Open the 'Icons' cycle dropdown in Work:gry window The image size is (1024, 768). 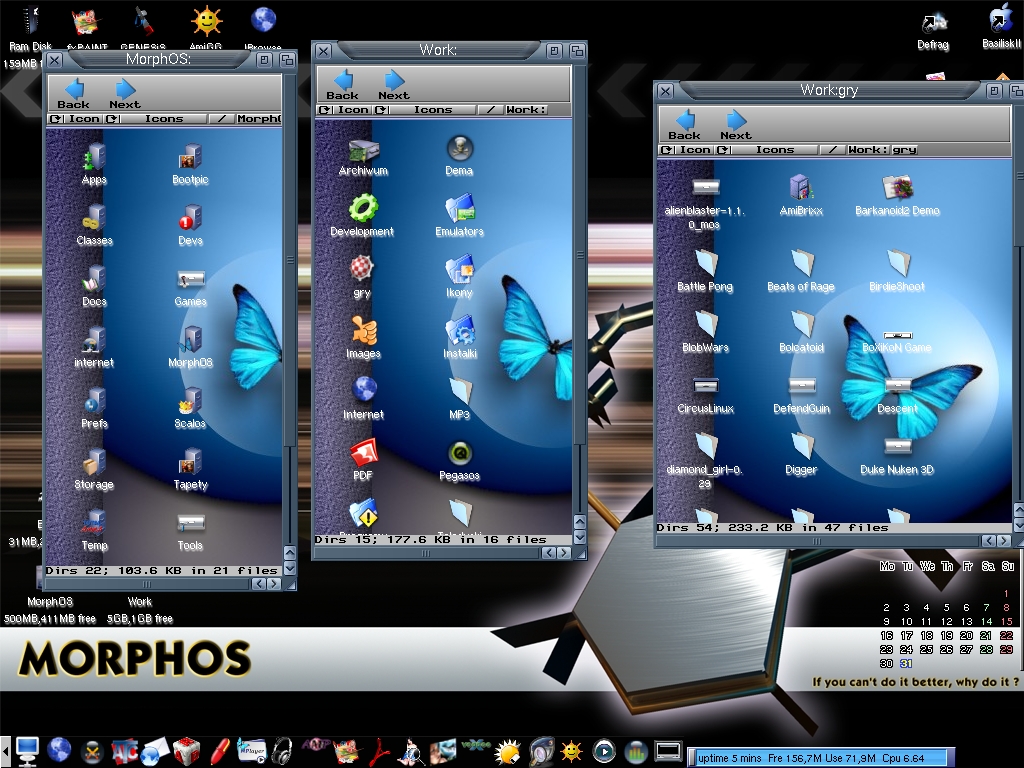767,150
